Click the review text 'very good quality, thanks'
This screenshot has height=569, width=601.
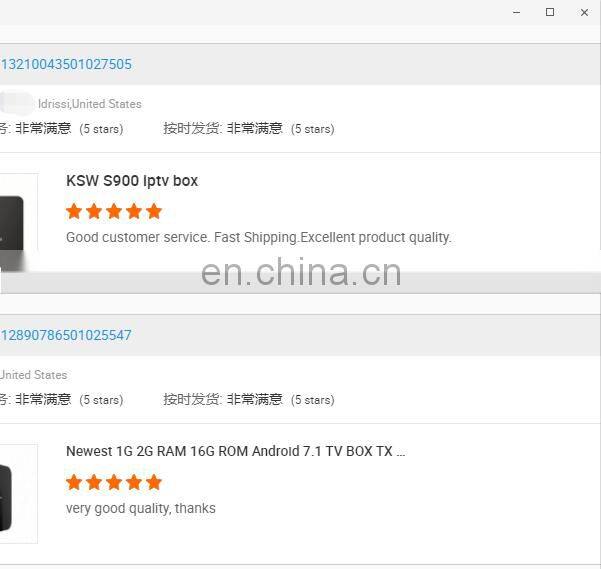coord(141,508)
